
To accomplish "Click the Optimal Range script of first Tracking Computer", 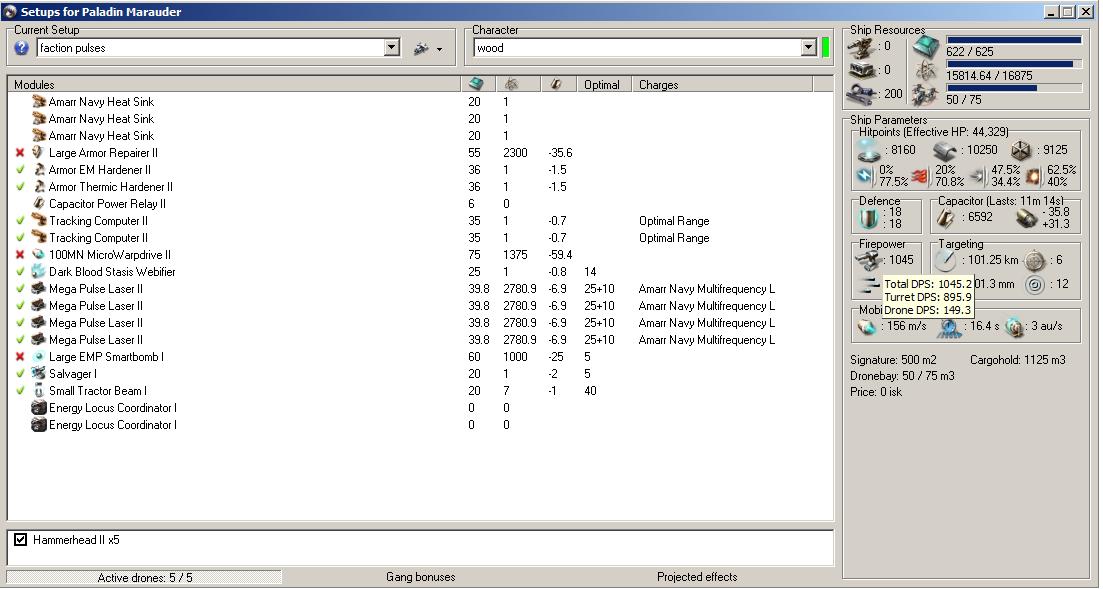I will point(674,220).
